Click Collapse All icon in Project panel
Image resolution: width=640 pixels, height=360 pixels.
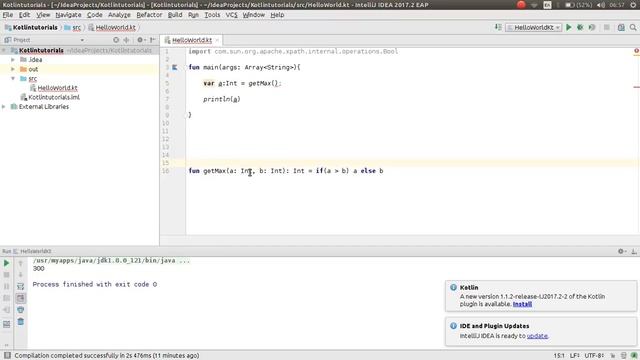click(x=127, y=40)
